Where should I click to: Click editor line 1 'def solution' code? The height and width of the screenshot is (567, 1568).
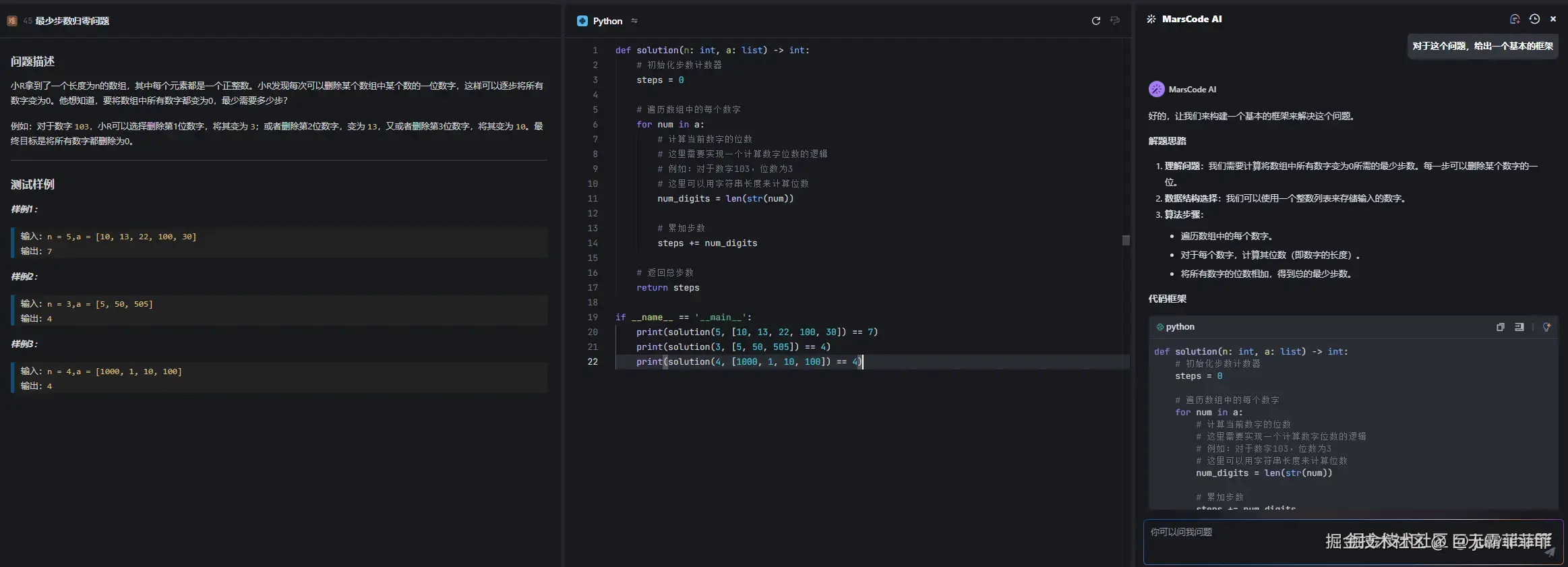point(713,50)
